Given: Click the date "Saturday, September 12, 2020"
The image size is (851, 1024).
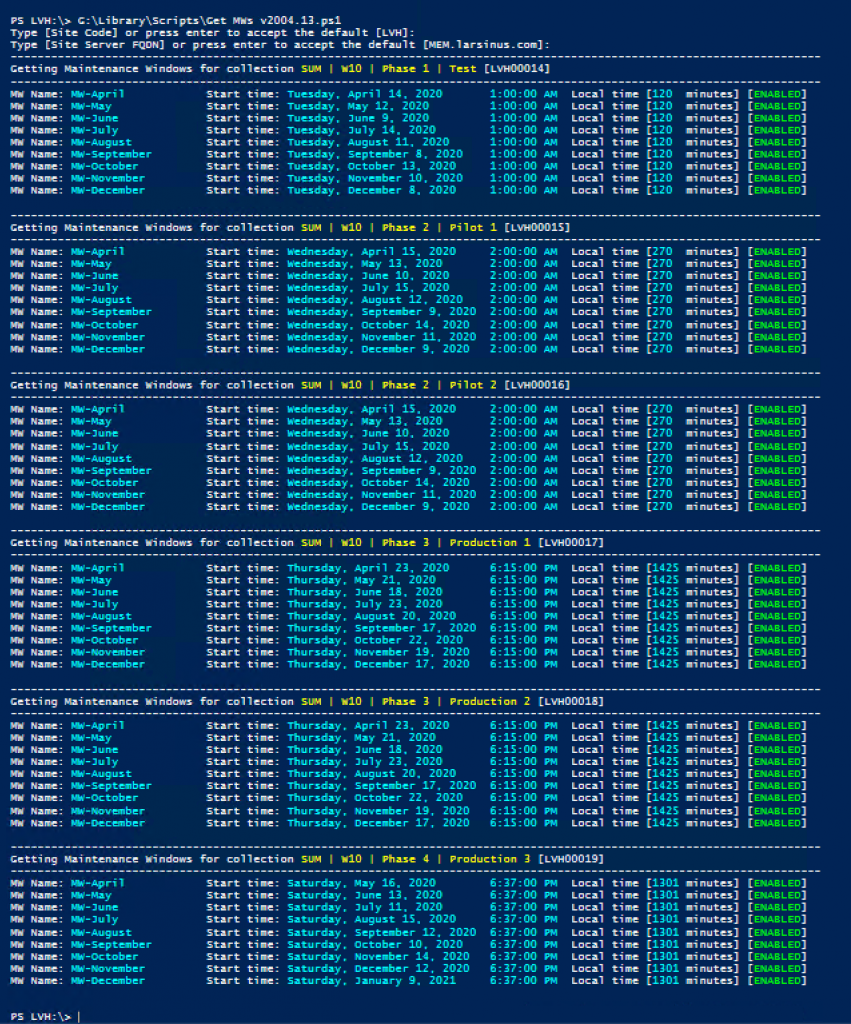Looking at the screenshot, I should [382, 933].
